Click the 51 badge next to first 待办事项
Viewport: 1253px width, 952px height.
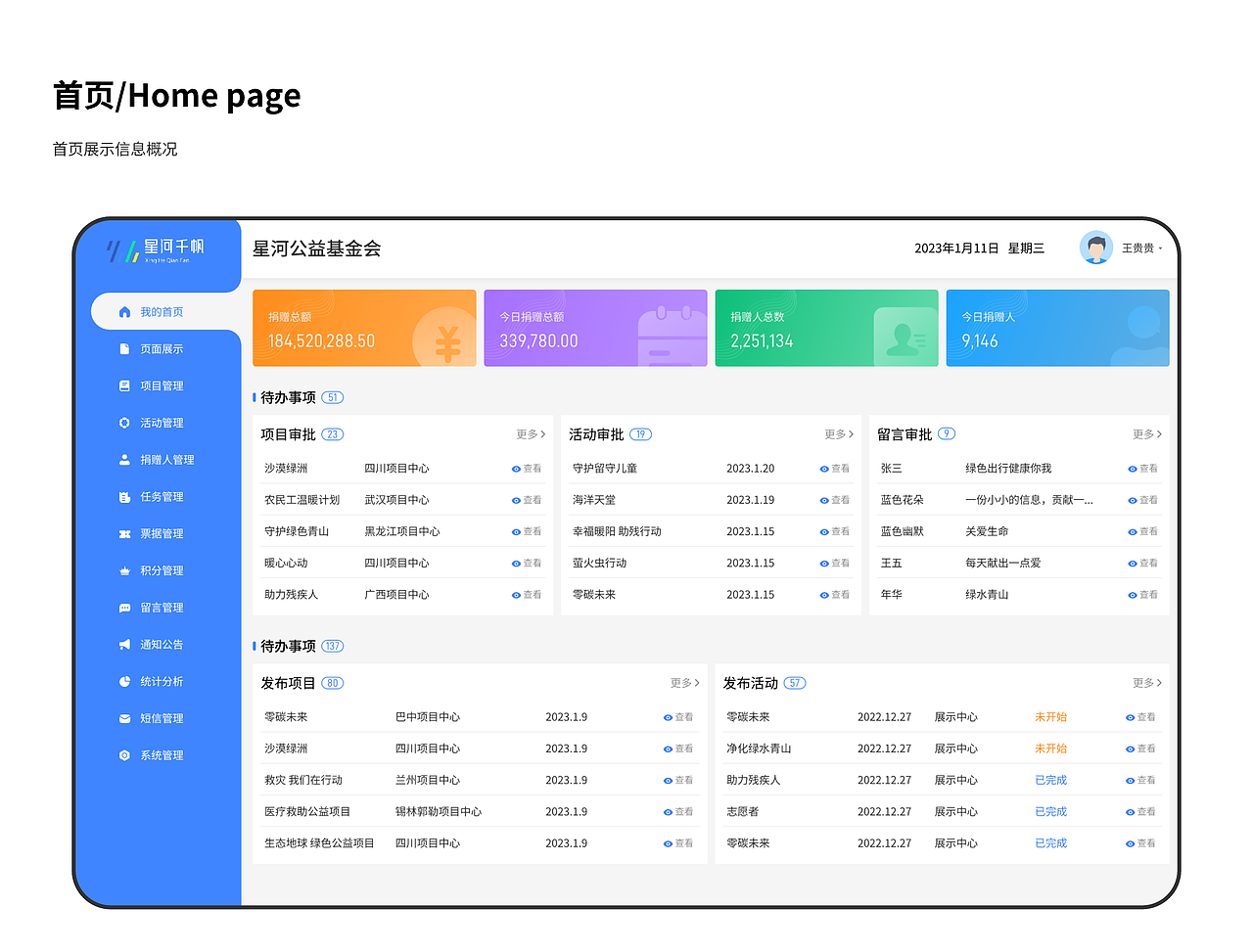pyautogui.click(x=333, y=398)
